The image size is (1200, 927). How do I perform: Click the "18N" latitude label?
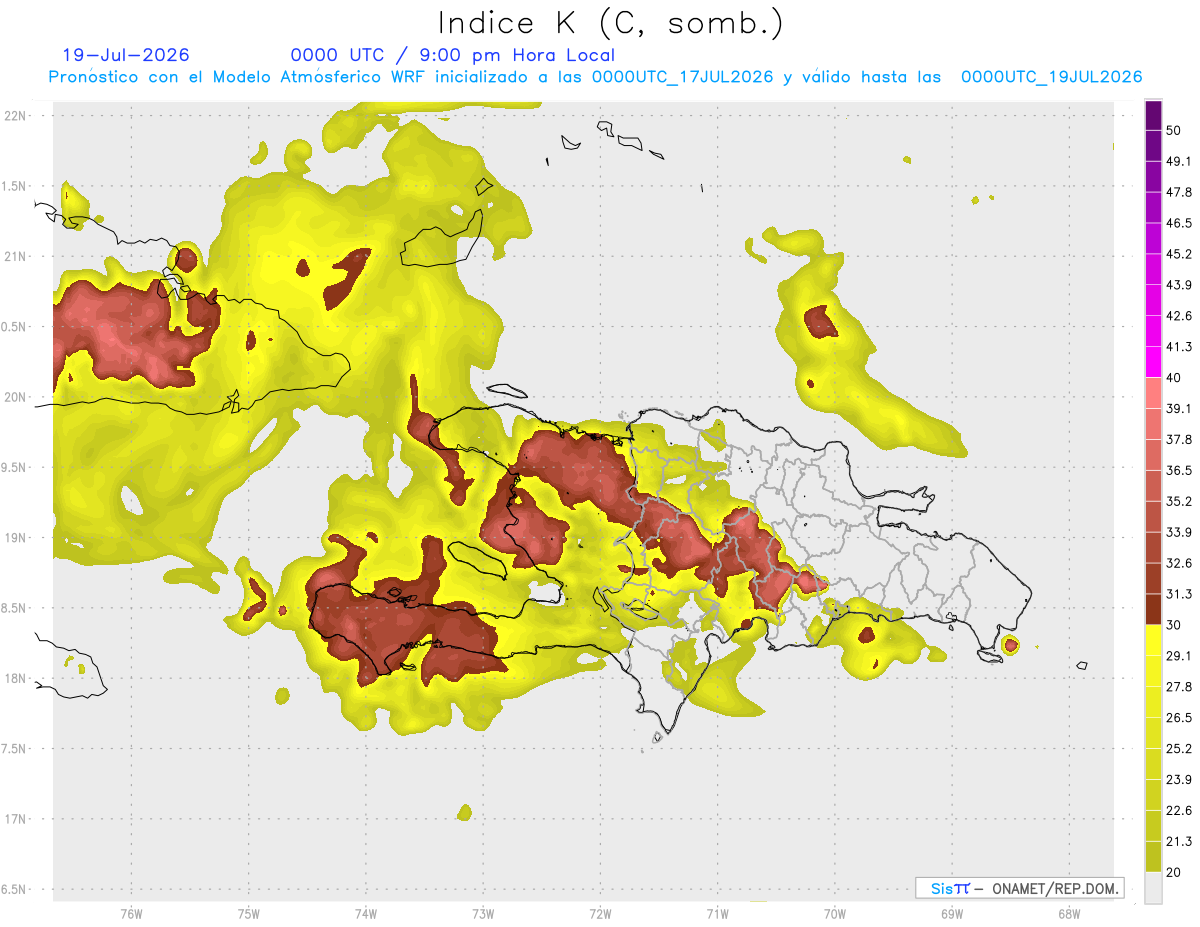tap(14, 679)
